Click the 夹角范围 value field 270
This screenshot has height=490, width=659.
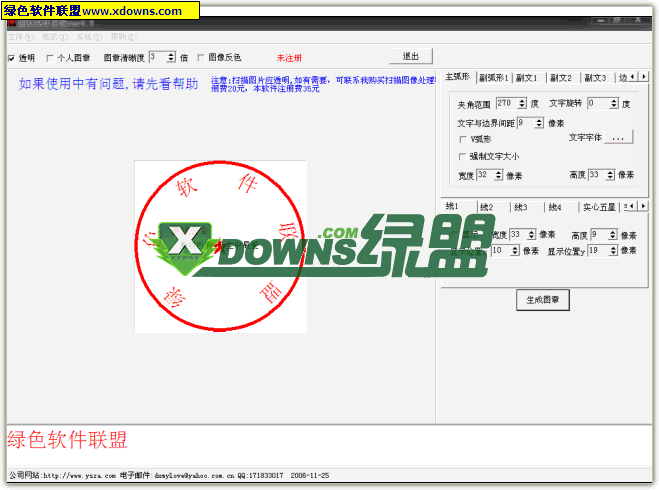(507, 103)
